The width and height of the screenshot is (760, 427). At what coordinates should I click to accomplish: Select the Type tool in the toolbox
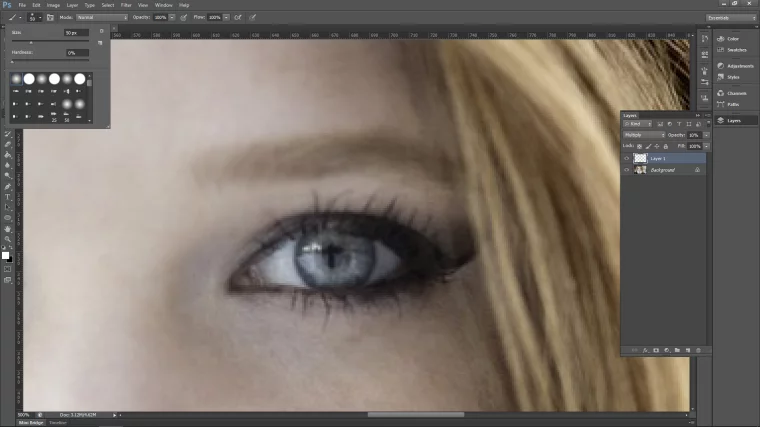point(7,197)
